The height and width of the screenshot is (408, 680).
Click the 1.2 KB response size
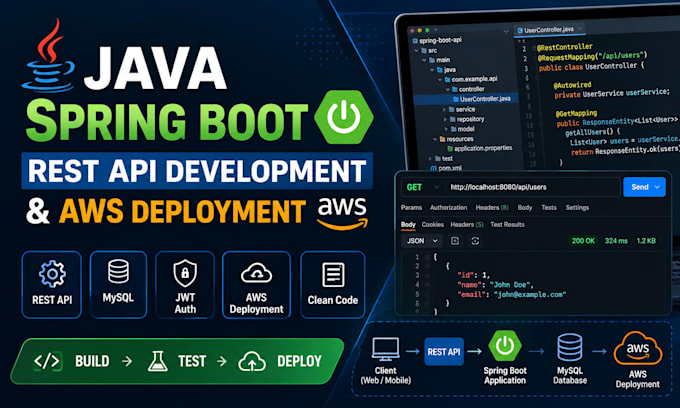point(646,241)
